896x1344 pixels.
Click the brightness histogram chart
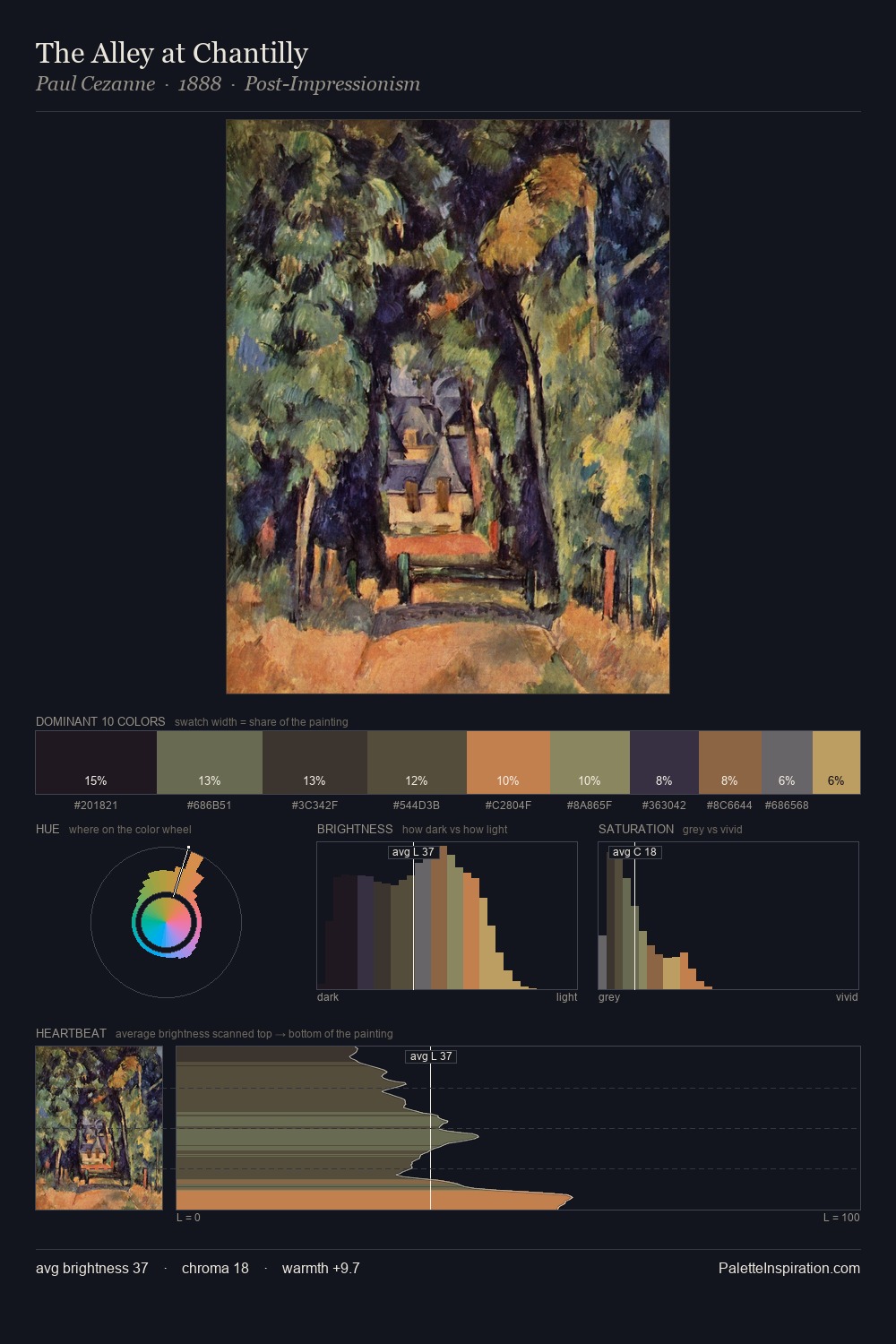point(447,916)
